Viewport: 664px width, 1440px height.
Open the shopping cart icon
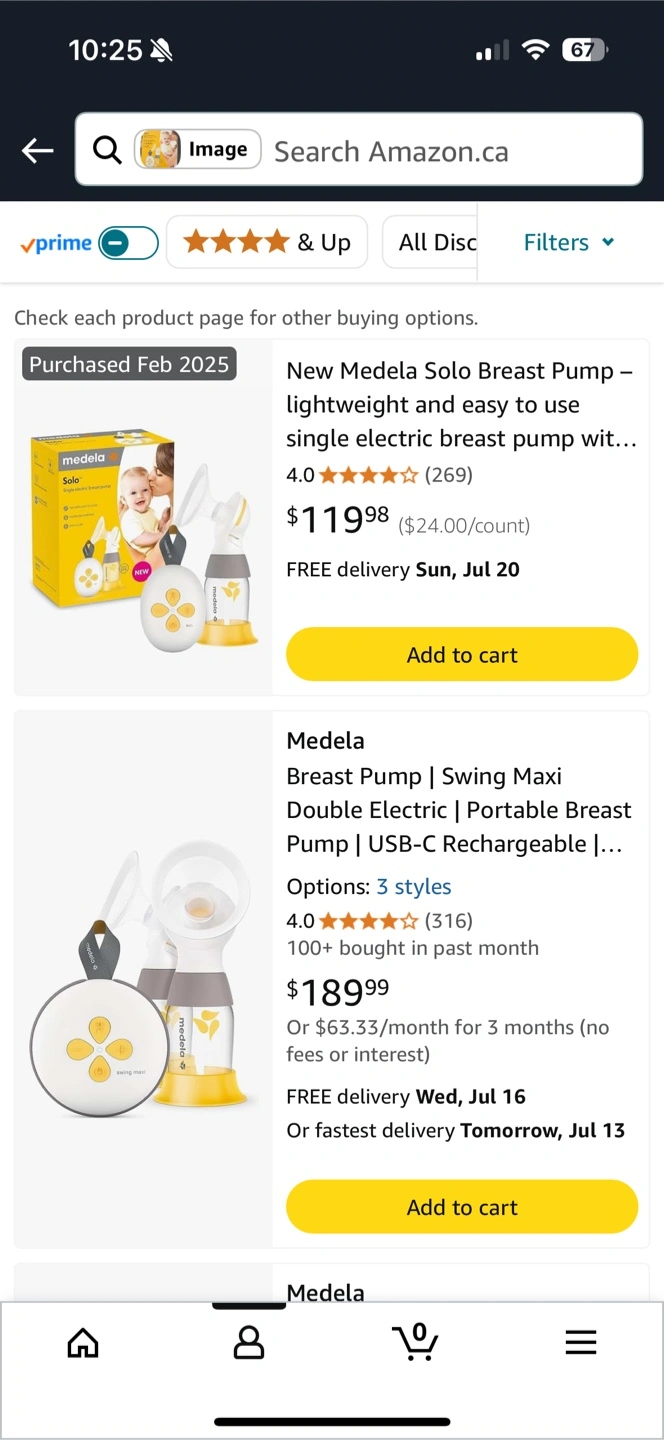point(415,1341)
